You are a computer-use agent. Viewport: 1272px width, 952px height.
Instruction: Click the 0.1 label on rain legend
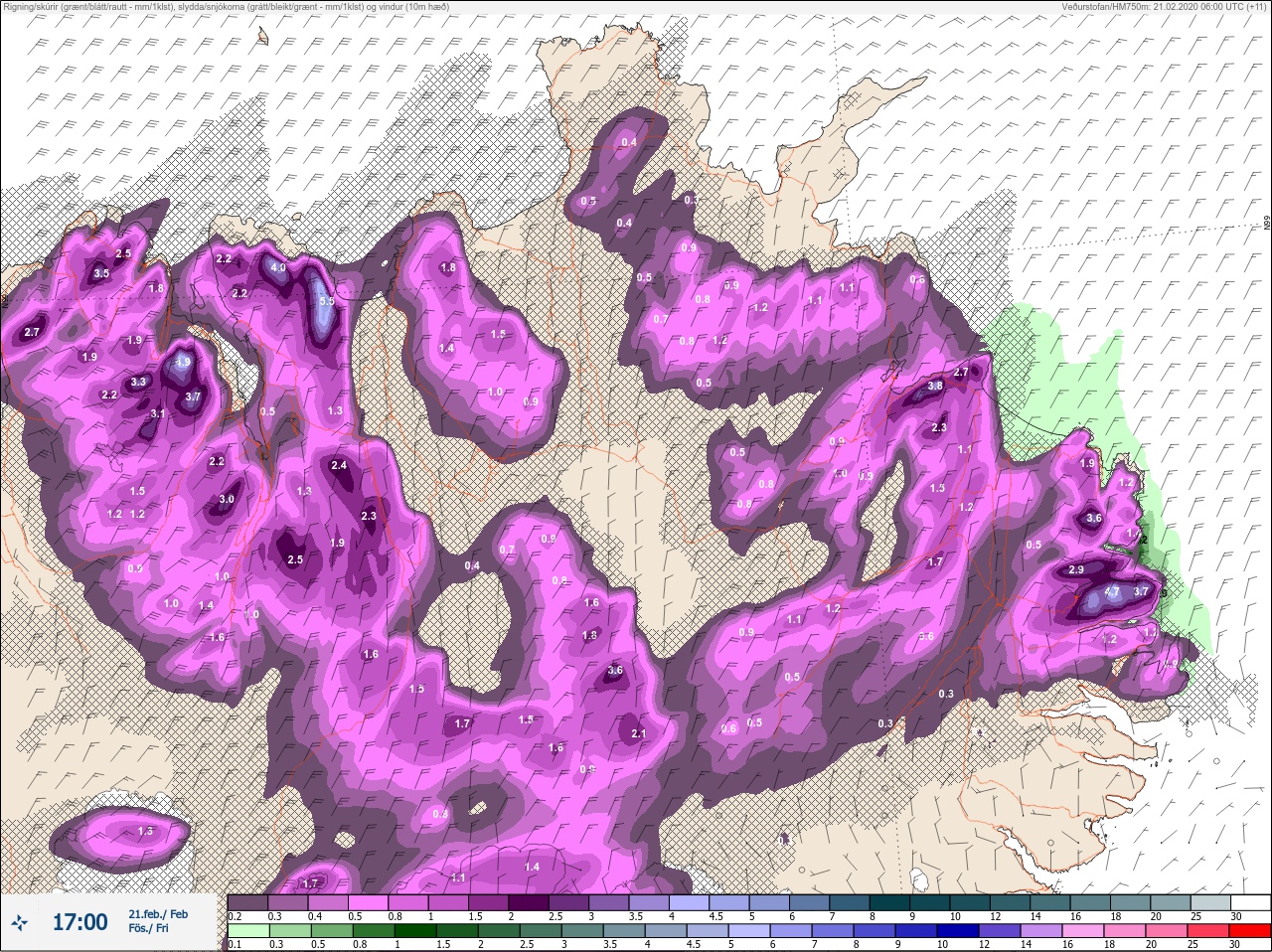235,944
